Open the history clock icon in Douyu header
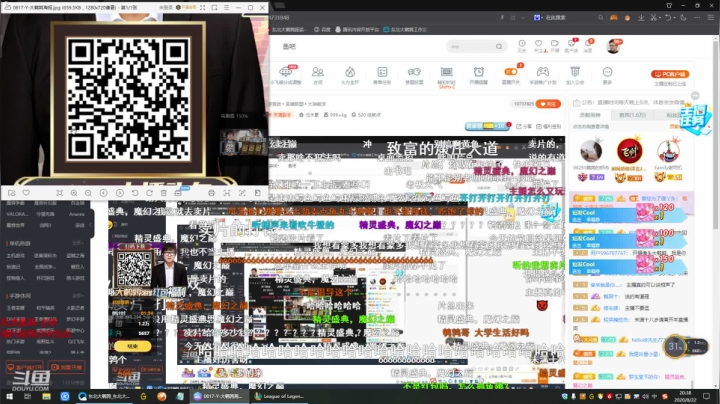The width and height of the screenshot is (720, 404). 522,45
